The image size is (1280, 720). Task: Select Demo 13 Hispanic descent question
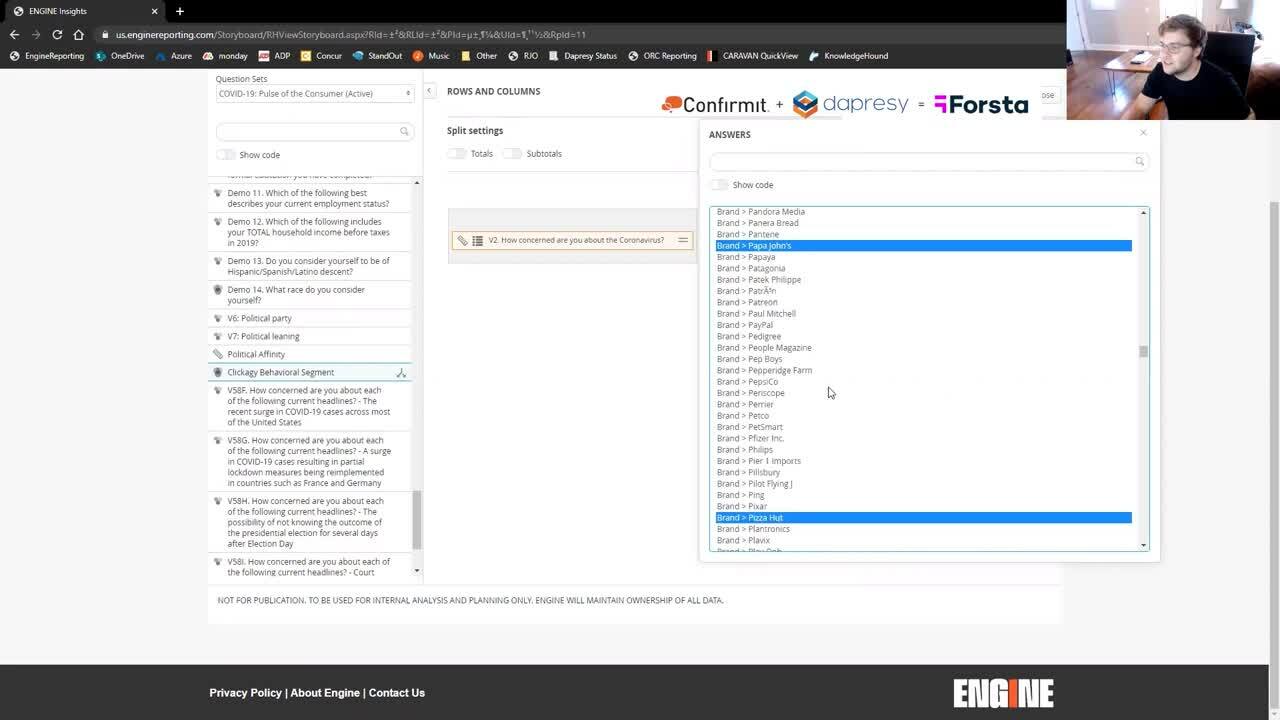tap(309, 266)
